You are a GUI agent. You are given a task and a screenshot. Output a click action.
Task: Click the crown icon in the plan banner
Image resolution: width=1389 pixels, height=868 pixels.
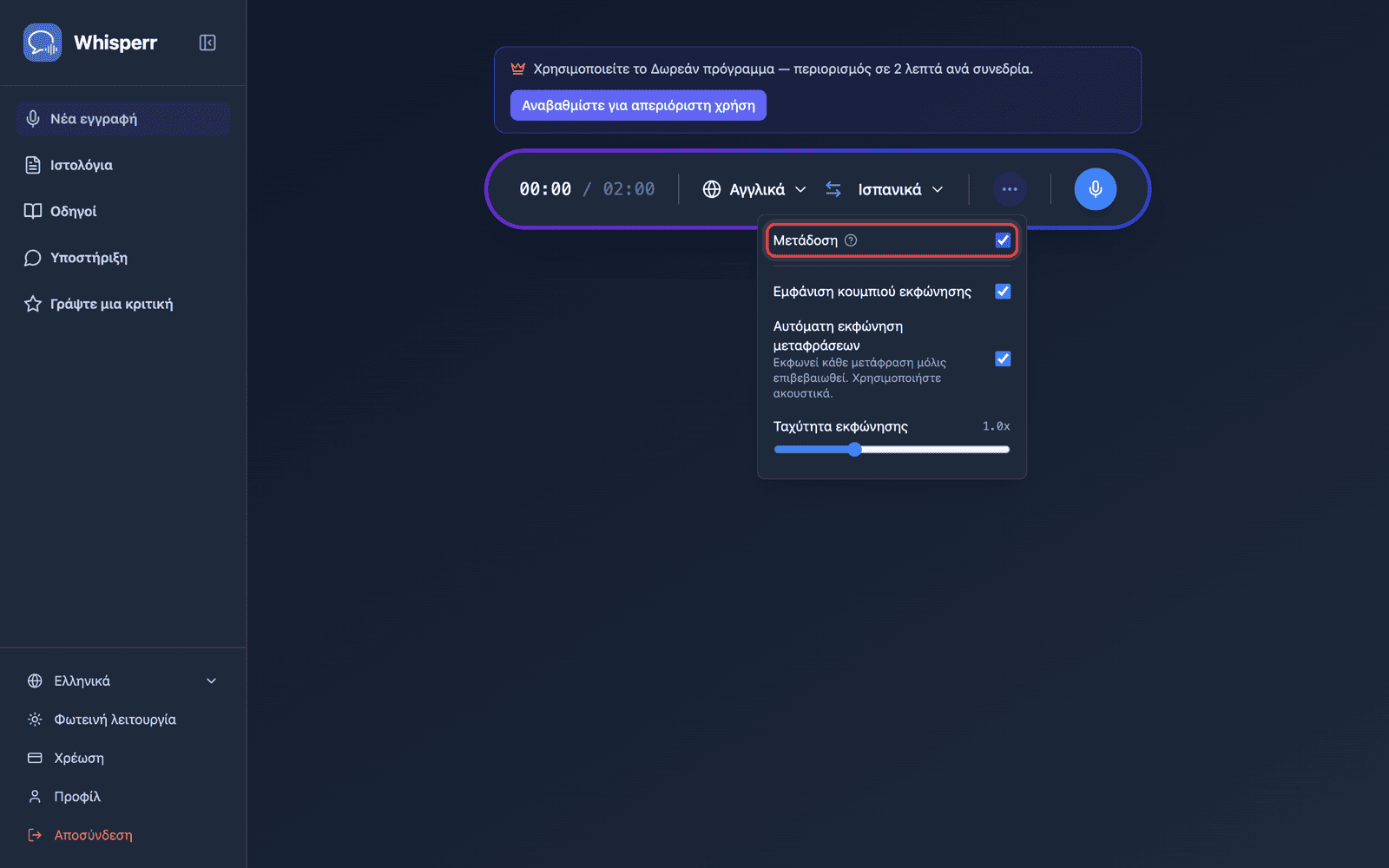518,69
